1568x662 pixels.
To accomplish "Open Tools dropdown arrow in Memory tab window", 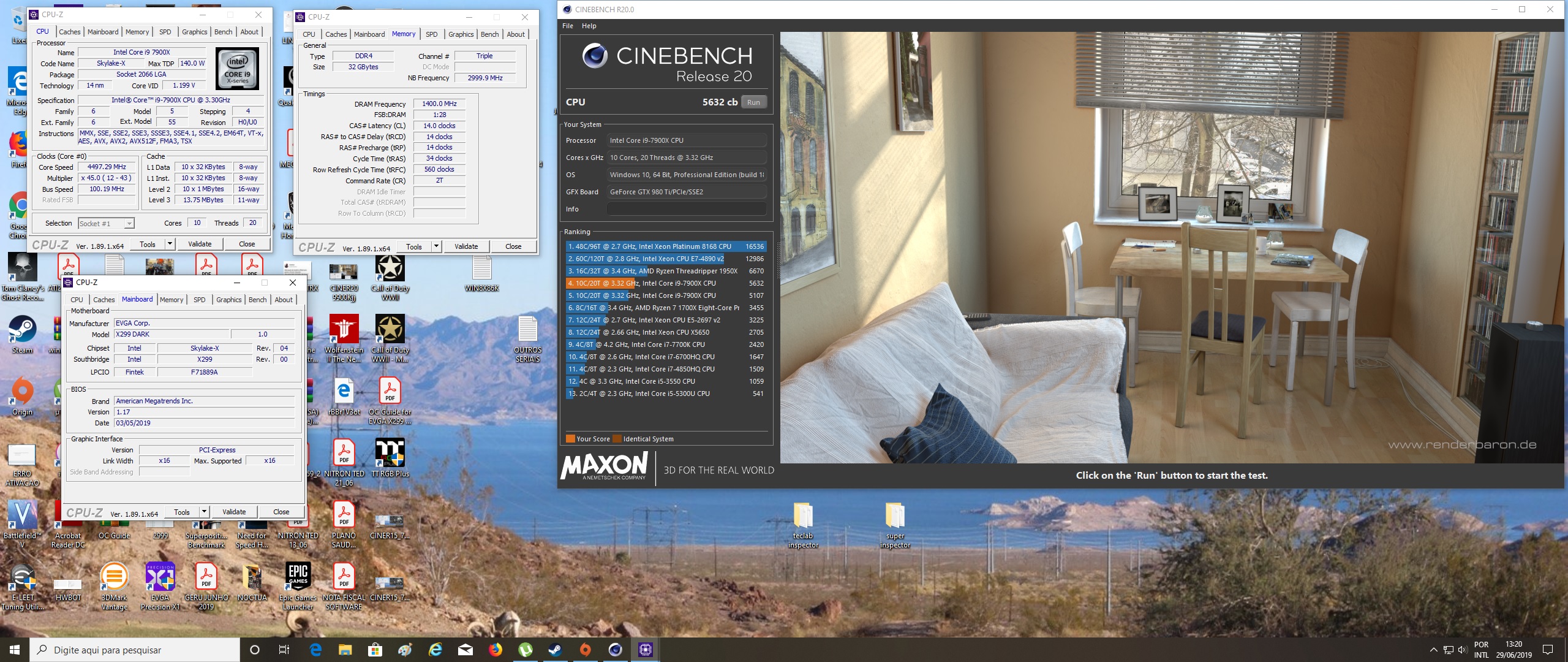I will pyautogui.click(x=436, y=246).
